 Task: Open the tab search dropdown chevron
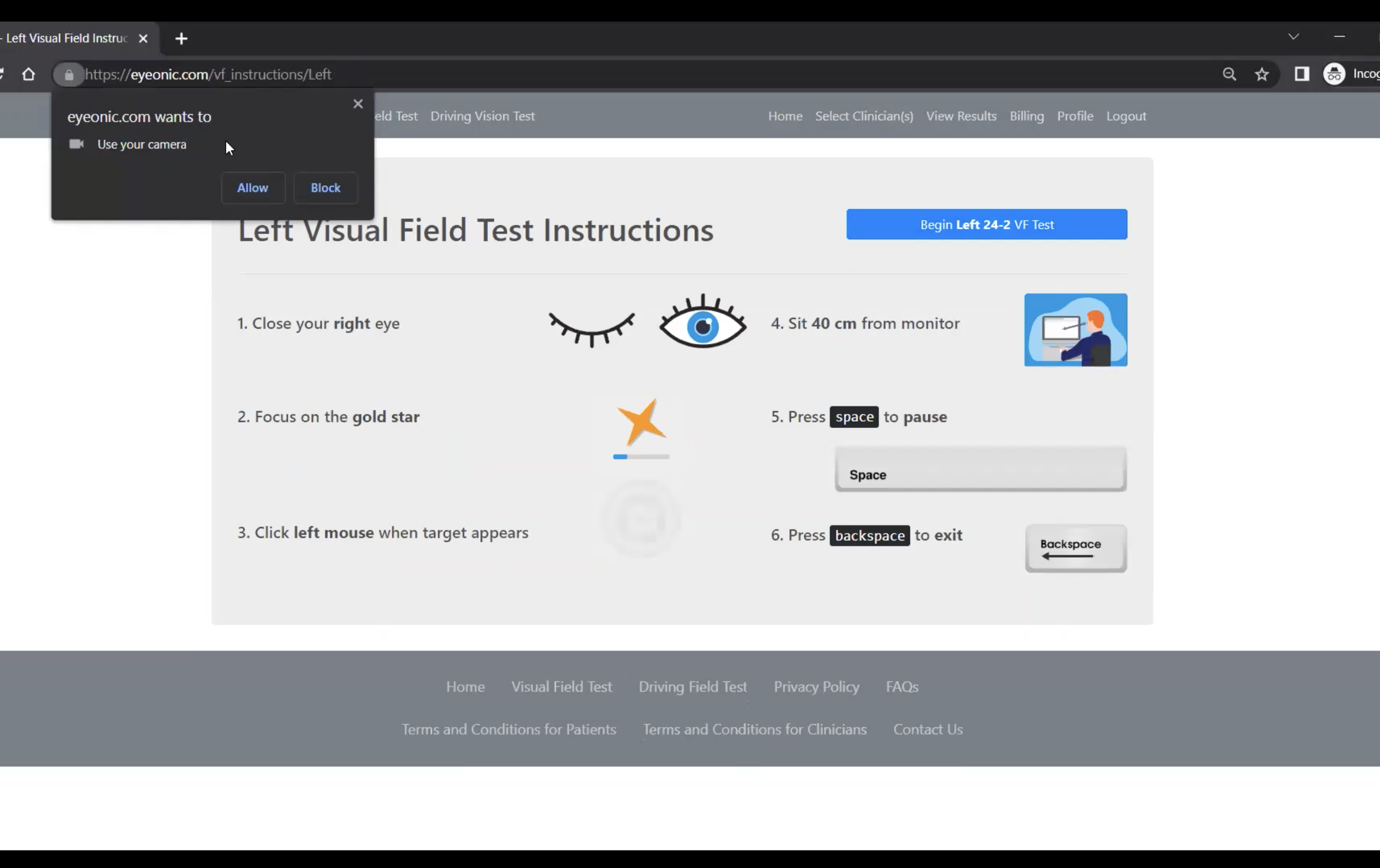(1294, 36)
